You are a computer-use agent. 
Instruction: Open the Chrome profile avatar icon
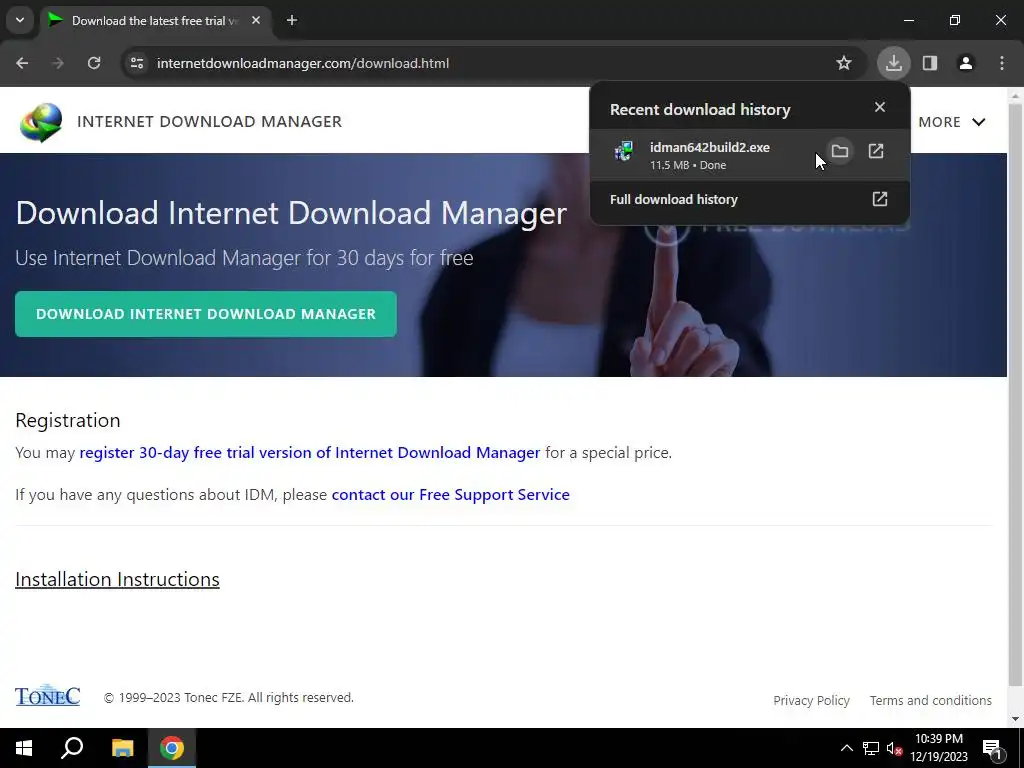(966, 63)
